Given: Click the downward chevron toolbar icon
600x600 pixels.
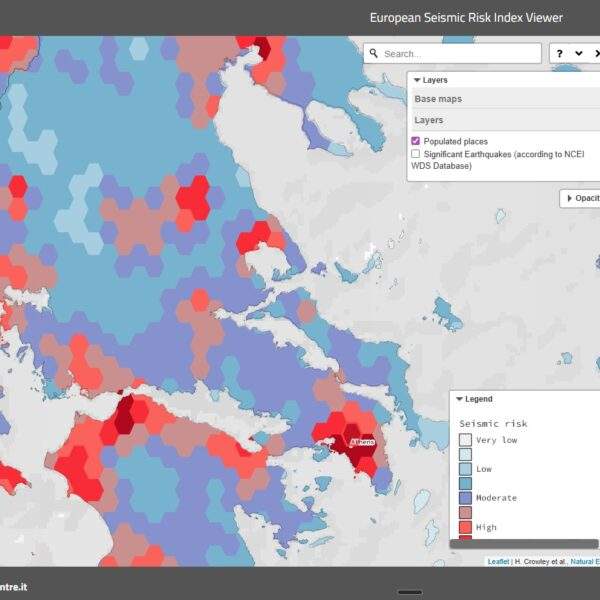Looking at the screenshot, I should (x=578, y=54).
